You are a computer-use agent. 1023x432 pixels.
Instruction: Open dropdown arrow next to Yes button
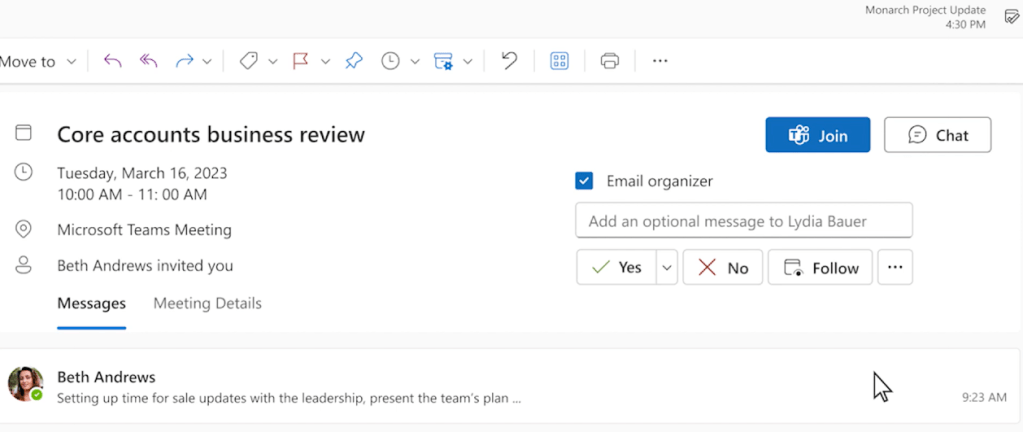point(667,268)
